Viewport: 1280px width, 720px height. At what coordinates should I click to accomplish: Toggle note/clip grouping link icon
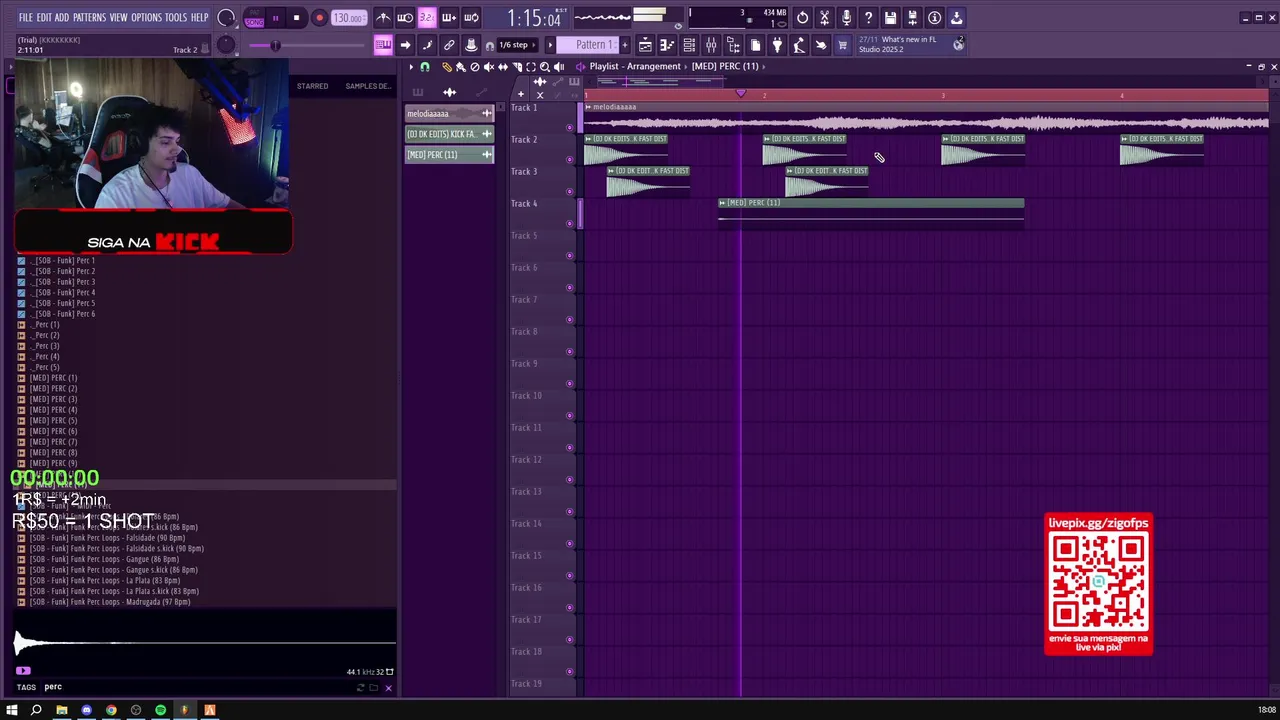[x=449, y=45]
